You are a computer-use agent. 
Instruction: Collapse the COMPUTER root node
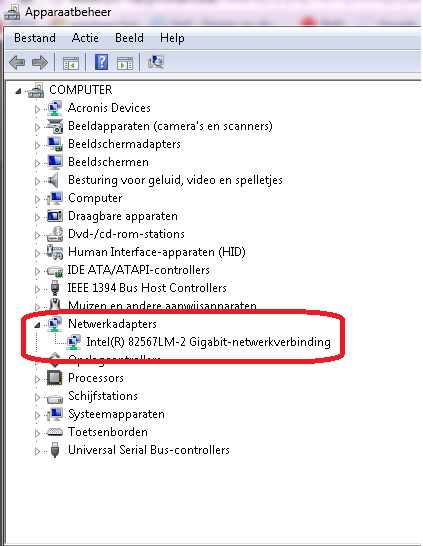[x=18, y=91]
